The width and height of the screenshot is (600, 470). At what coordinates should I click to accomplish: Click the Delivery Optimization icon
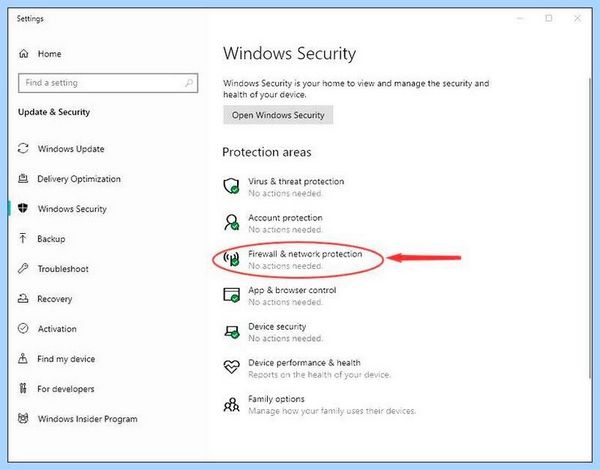point(23,178)
